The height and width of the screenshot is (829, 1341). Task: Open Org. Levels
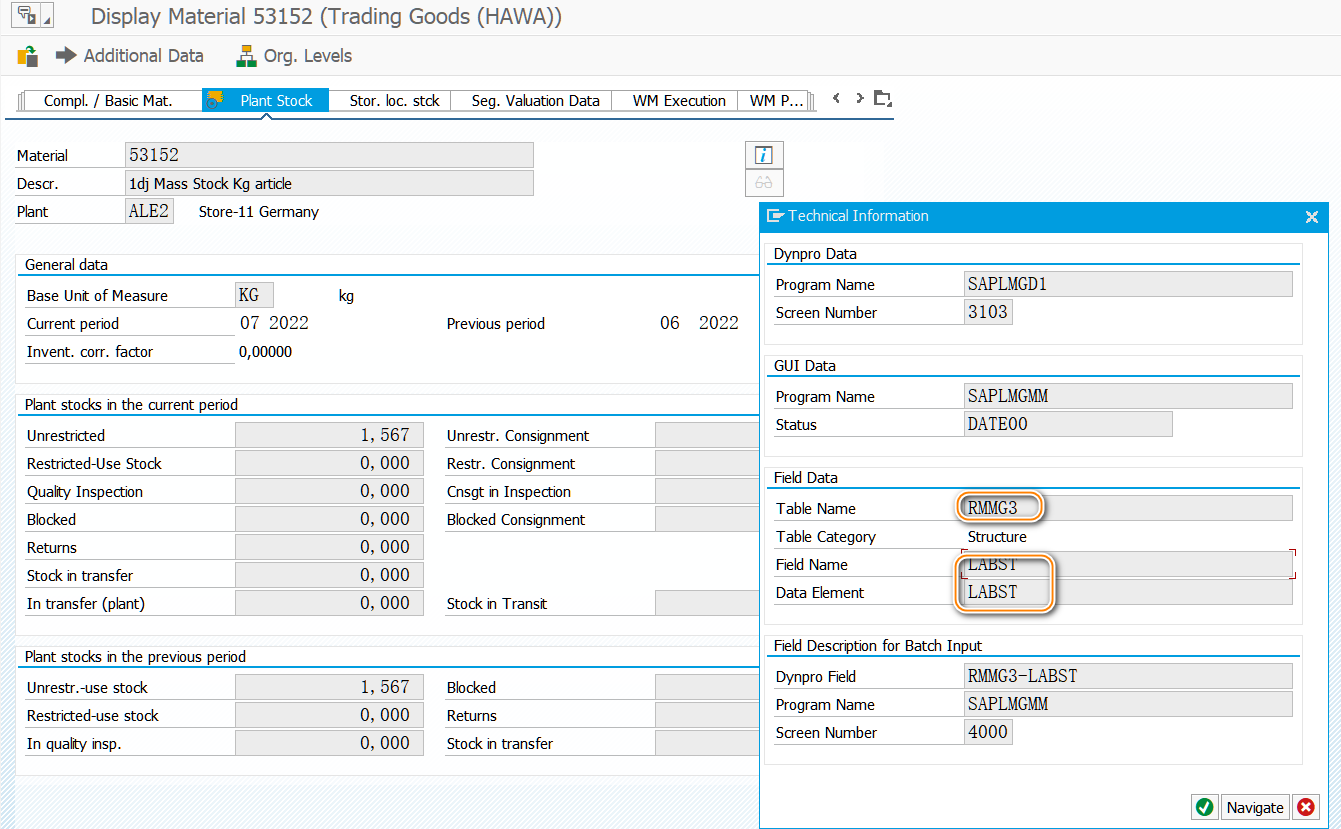pos(294,56)
